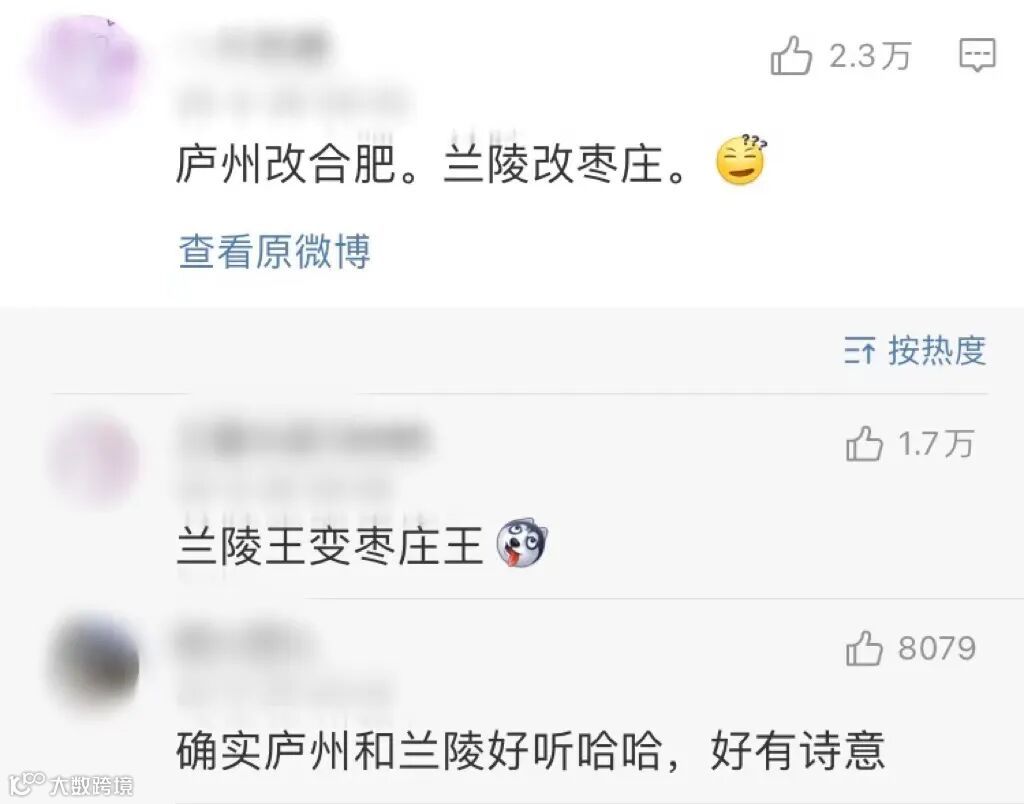Like the top post with 2.3万 likes
Screen dimensions: 1024x804
(x=791, y=56)
